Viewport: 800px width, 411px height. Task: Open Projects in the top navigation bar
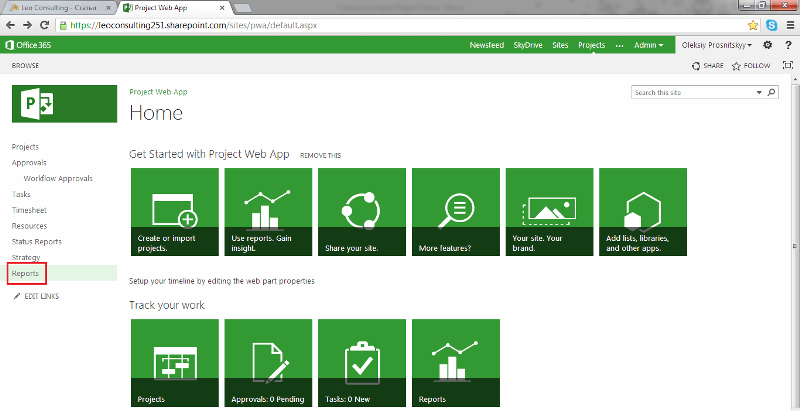592,45
